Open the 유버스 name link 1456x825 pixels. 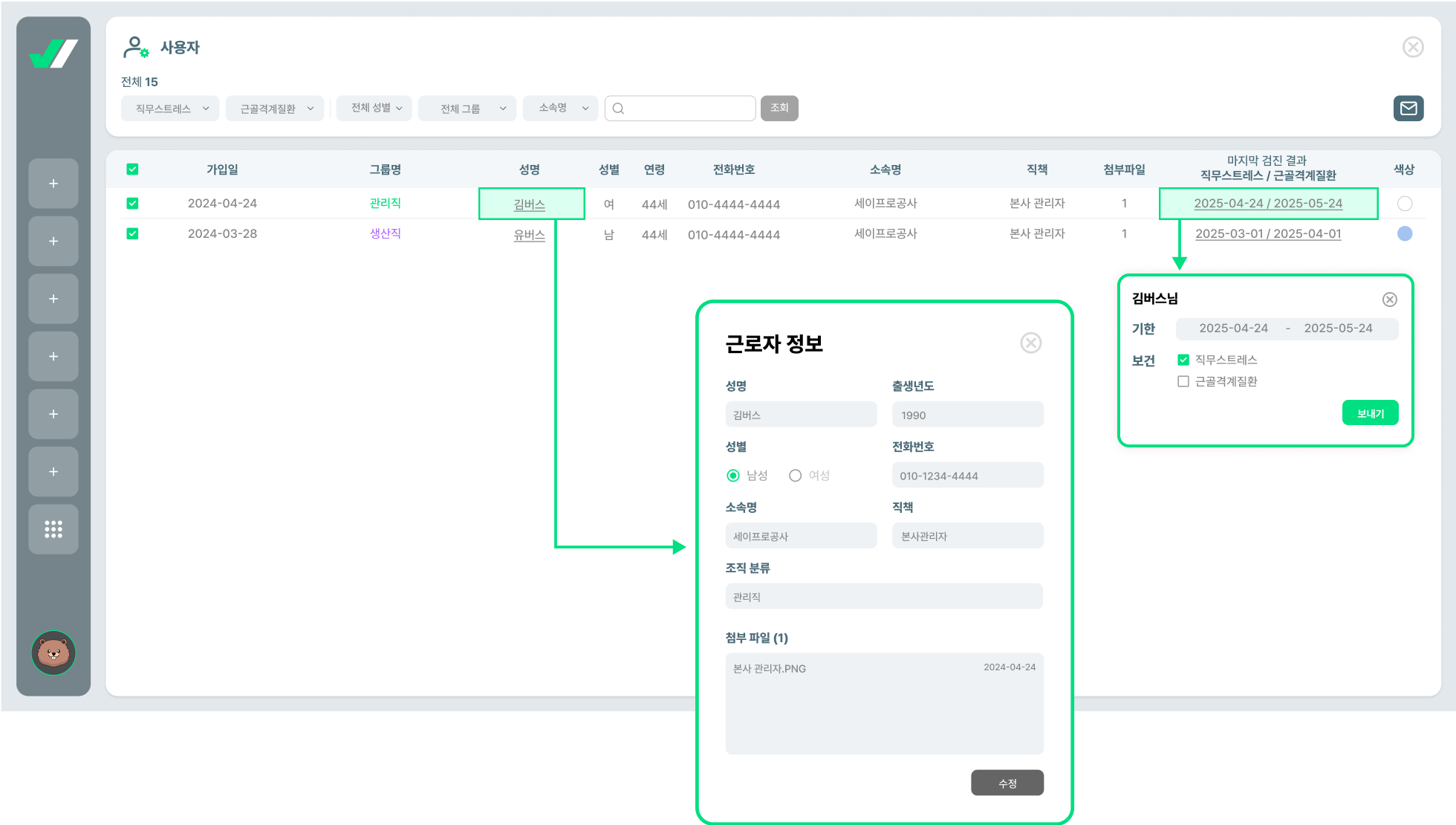coord(529,235)
